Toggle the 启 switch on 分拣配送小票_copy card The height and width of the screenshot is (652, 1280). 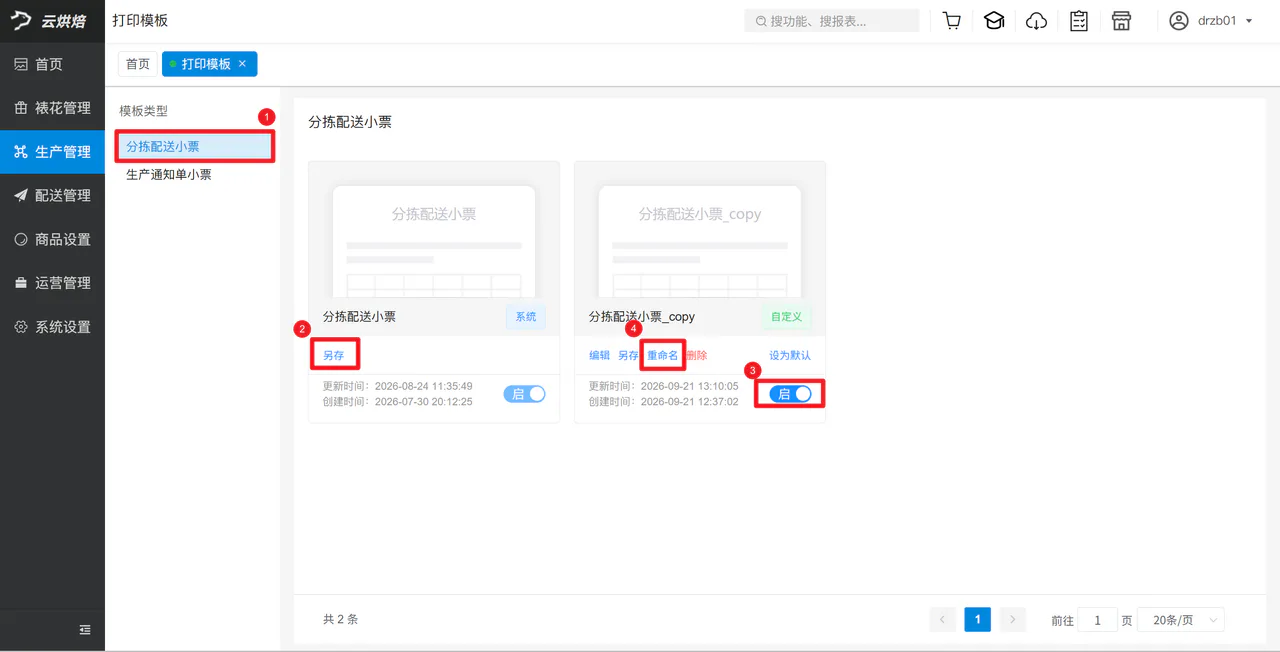click(x=791, y=394)
